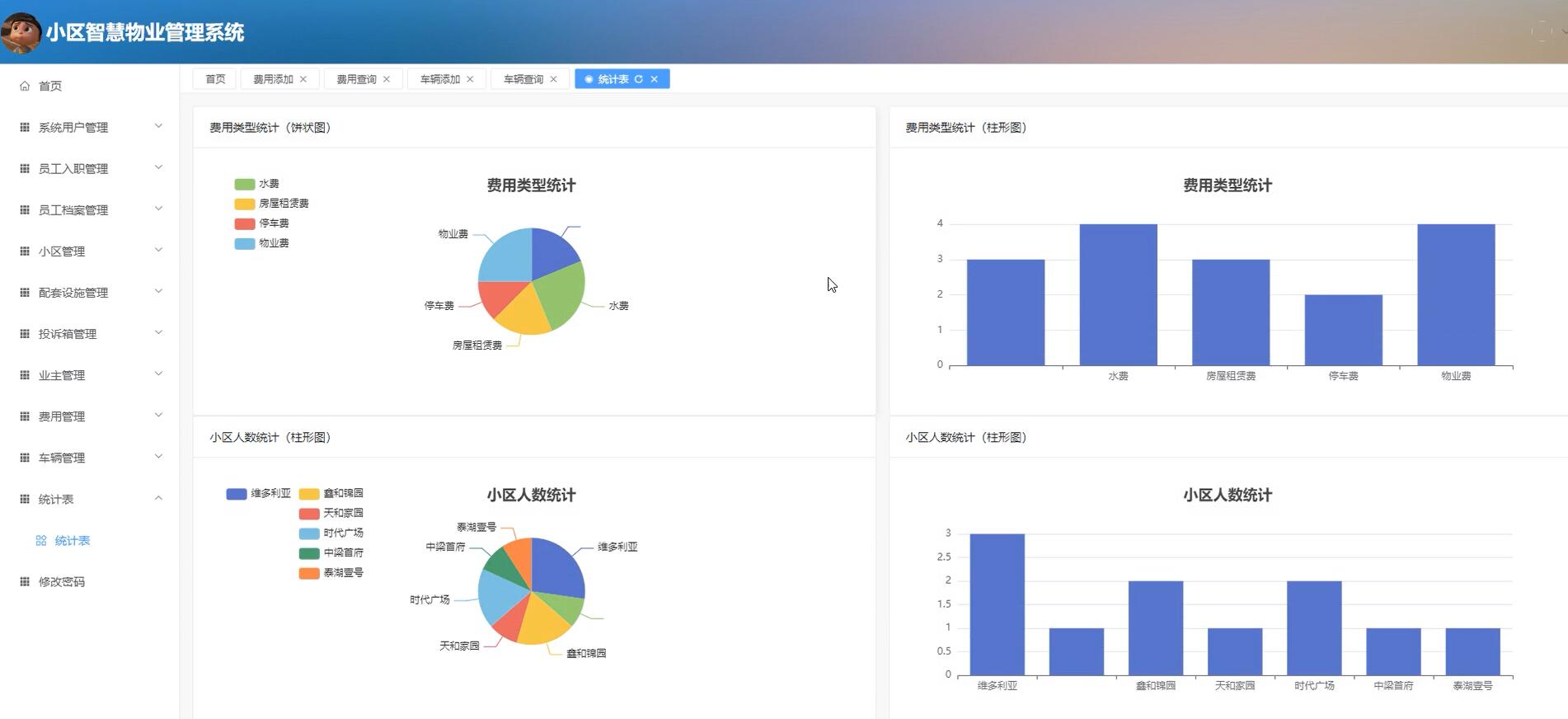Image resolution: width=1568 pixels, height=719 pixels.
Task: Close the active 统计表 tab
Action: coord(654,79)
